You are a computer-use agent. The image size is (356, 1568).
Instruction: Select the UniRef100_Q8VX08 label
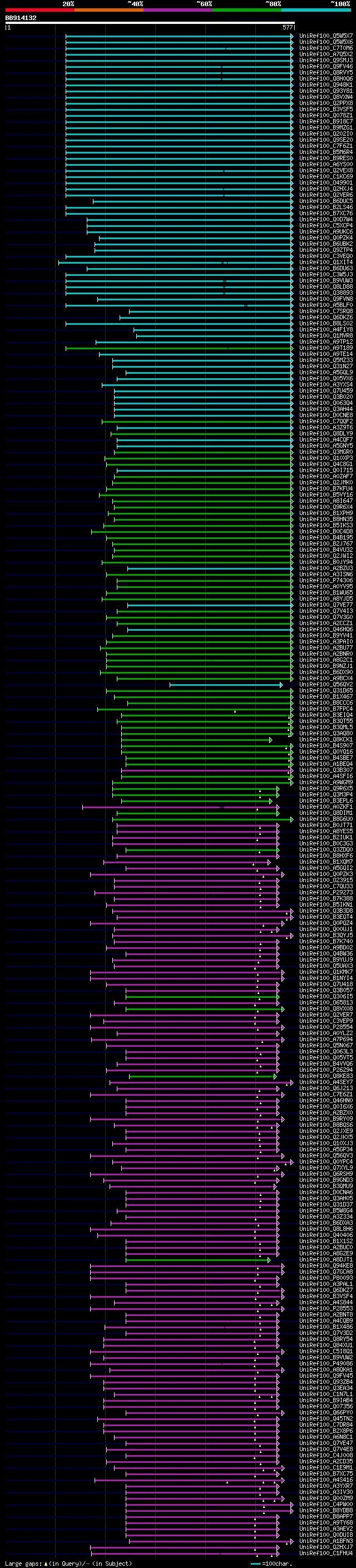pos(325,1009)
